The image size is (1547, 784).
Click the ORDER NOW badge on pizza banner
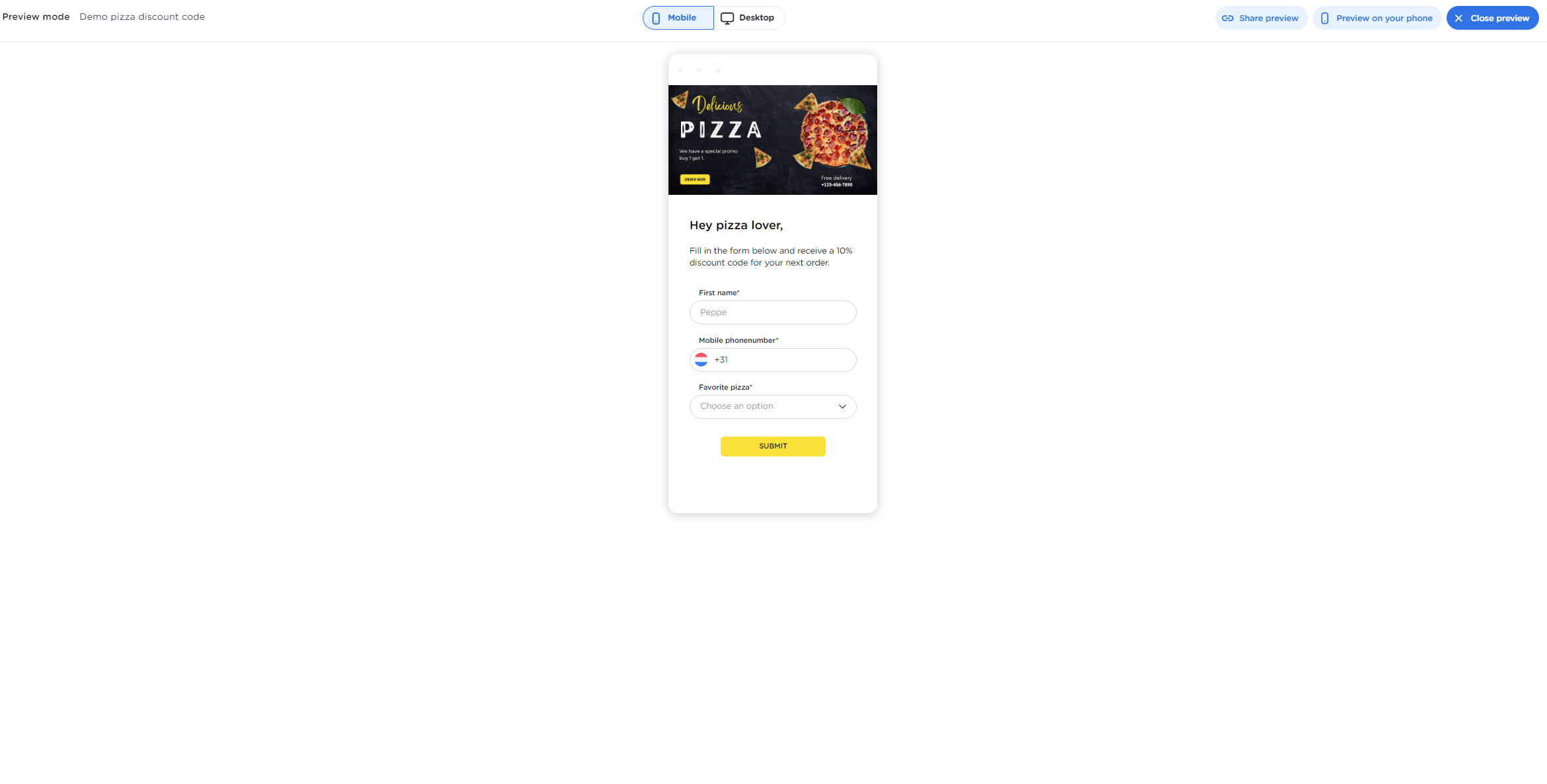click(x=694, y=179)
